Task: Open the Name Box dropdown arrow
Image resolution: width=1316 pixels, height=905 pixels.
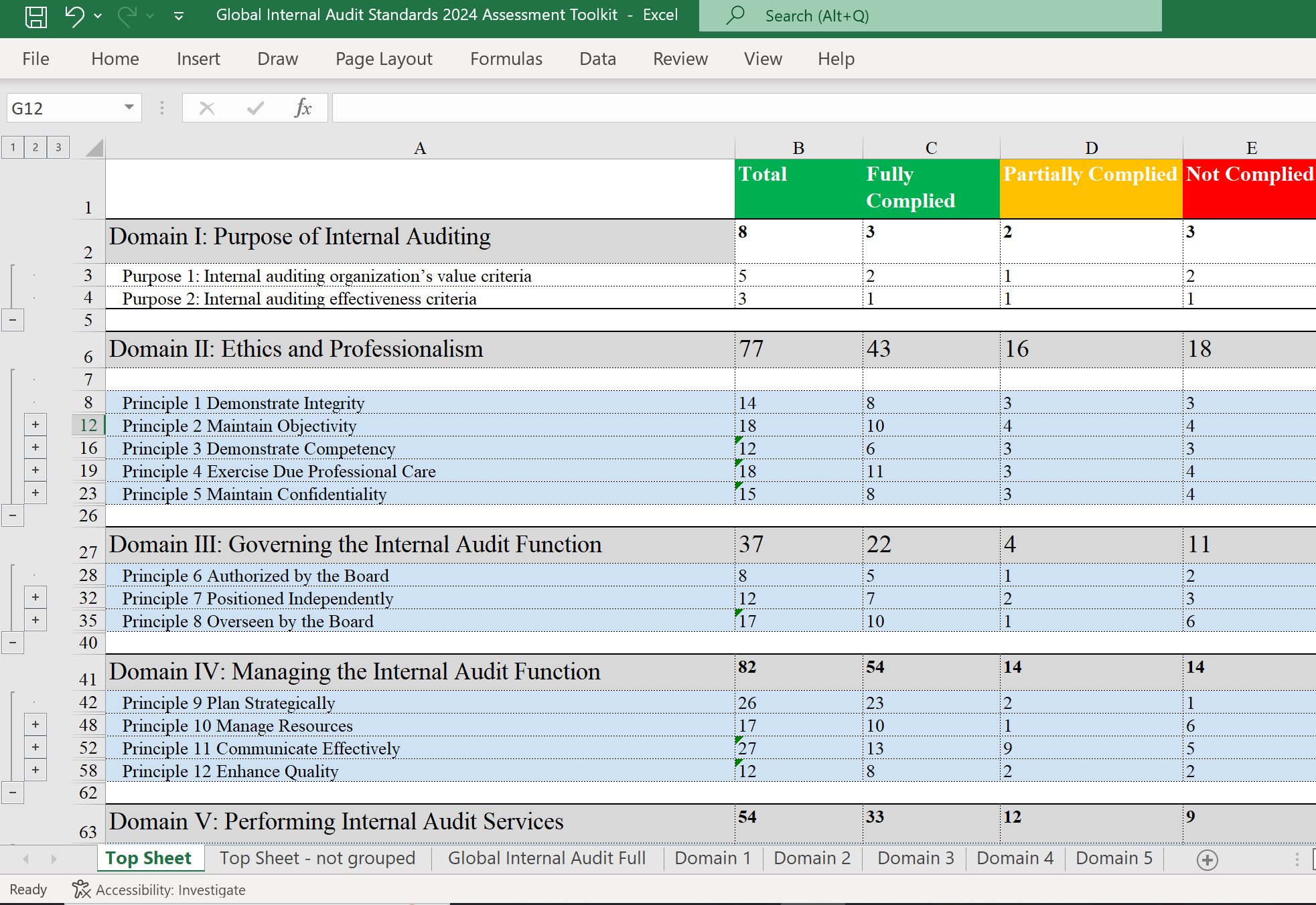Action: point(129,107)
